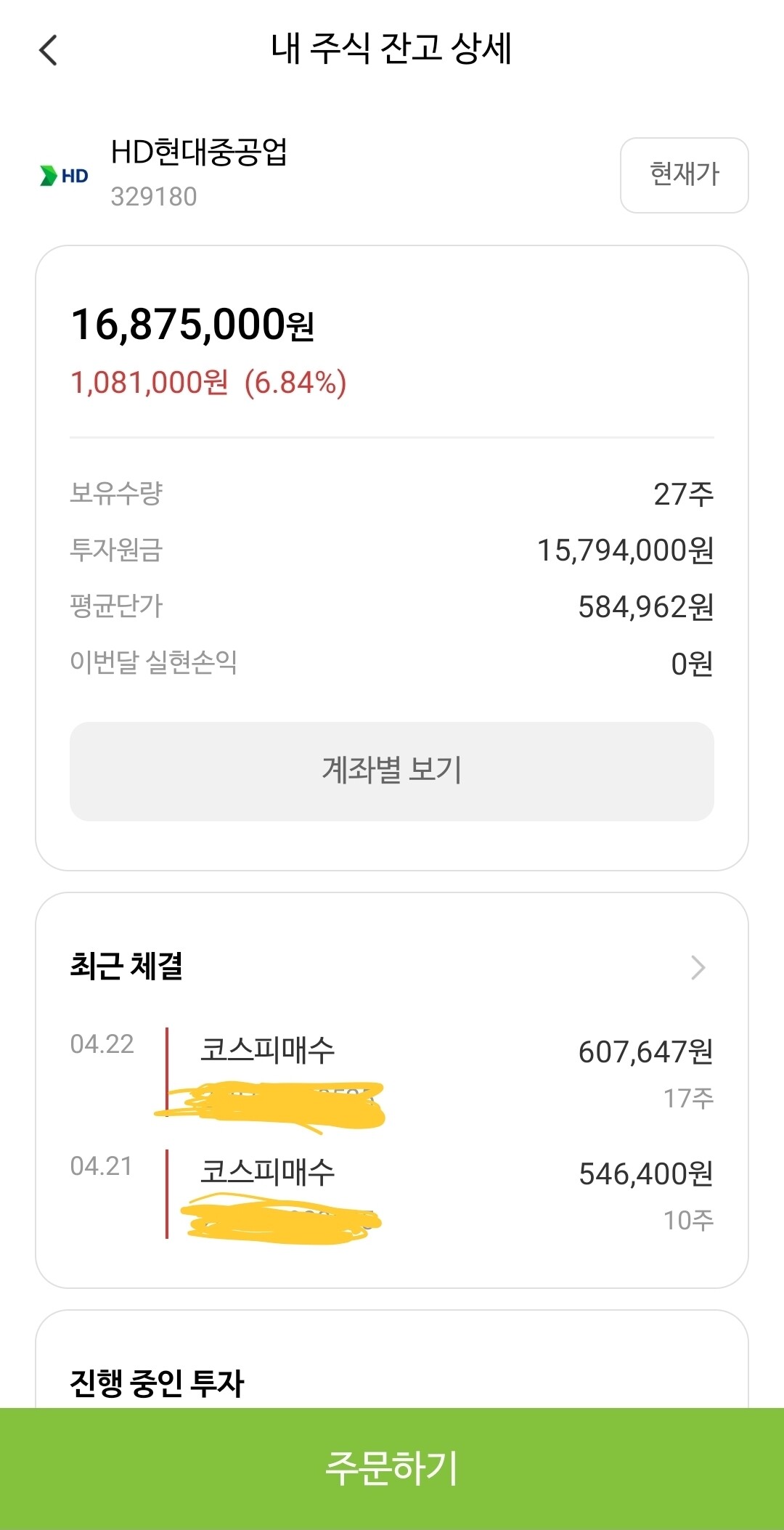Tap the 이번달 실현손익 row
This screenshot has width=784, height=1530.
click(392, 663)
